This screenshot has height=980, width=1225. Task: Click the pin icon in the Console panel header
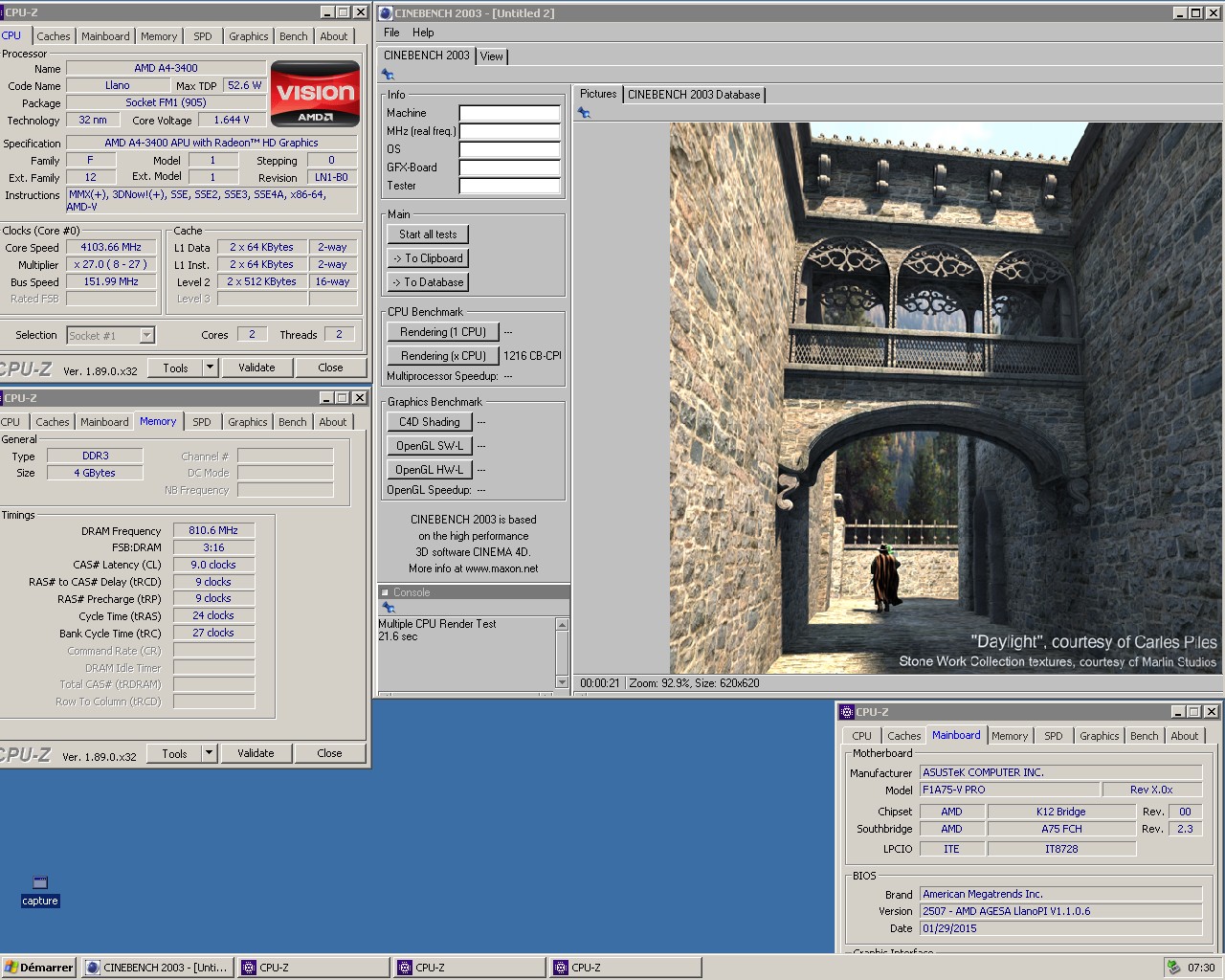point(388,608)
